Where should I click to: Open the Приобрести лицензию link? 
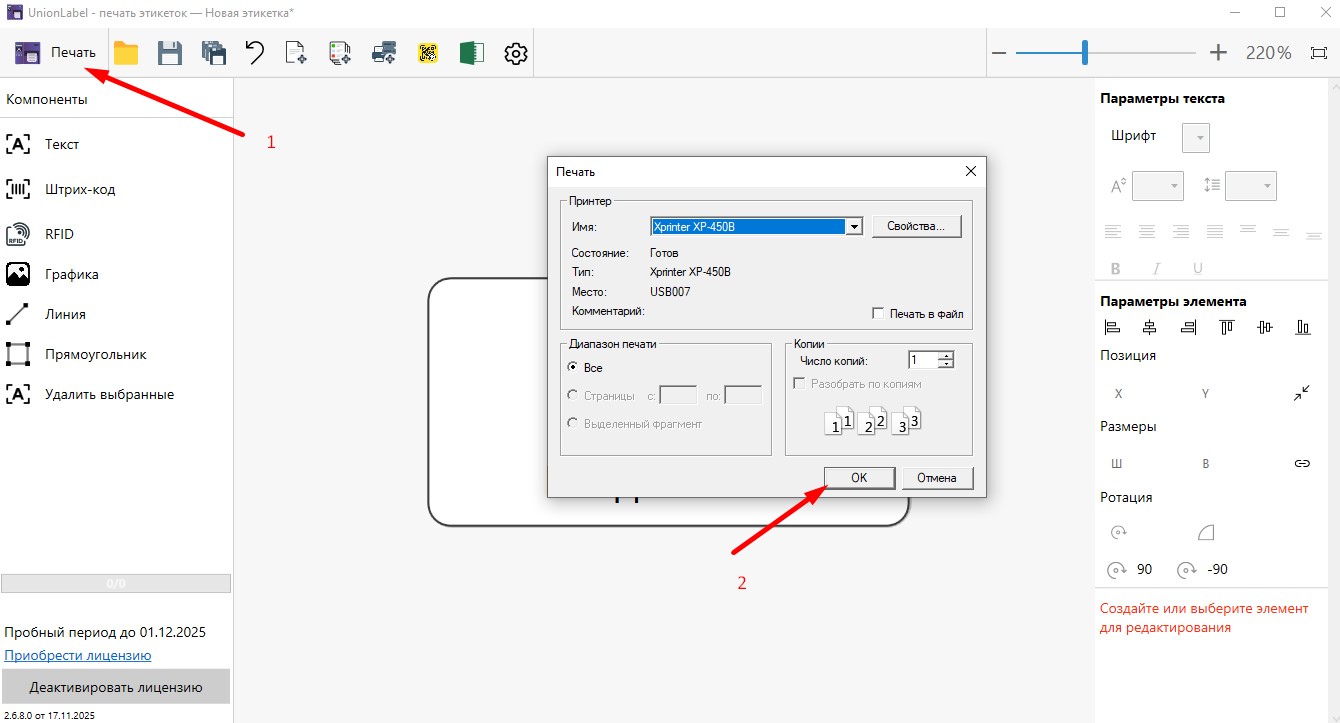78,655
